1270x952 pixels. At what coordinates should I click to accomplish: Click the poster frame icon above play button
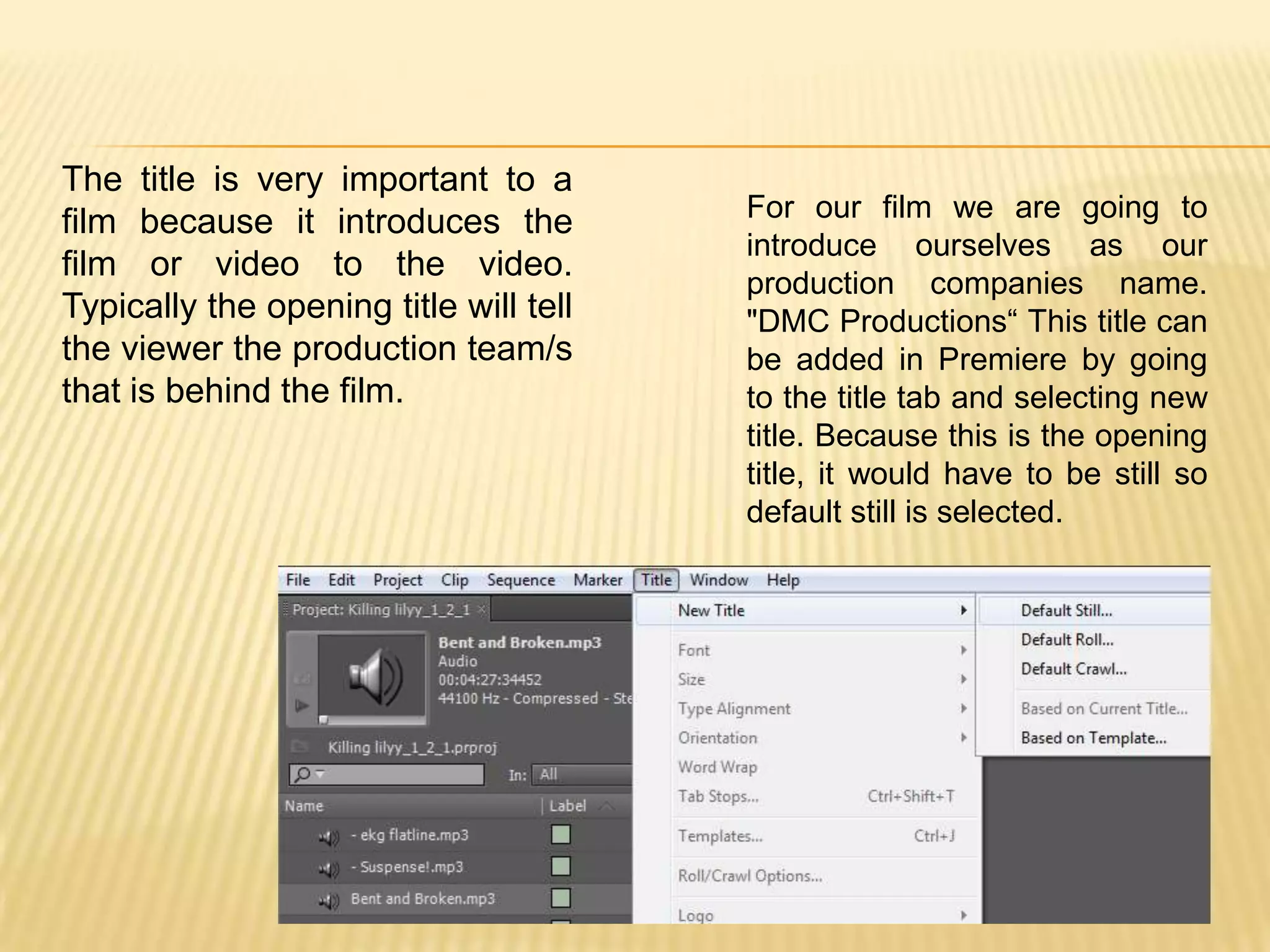302,679
